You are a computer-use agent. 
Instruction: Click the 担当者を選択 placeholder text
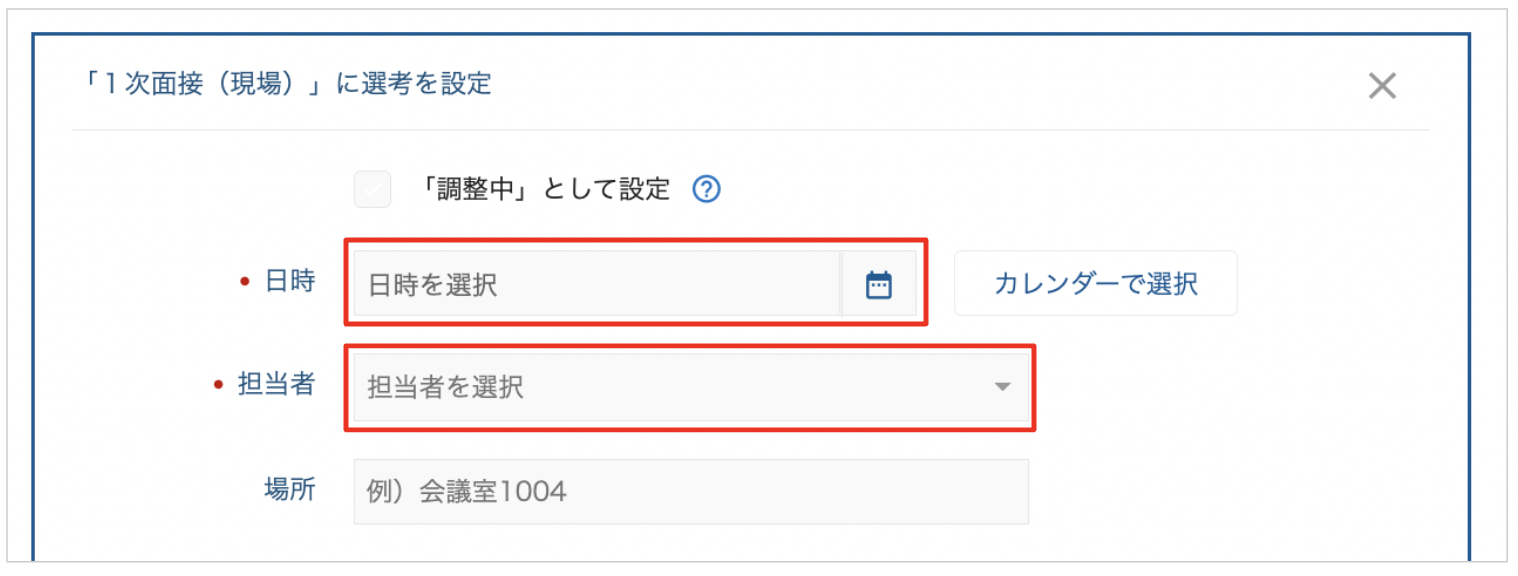(446, 388)
